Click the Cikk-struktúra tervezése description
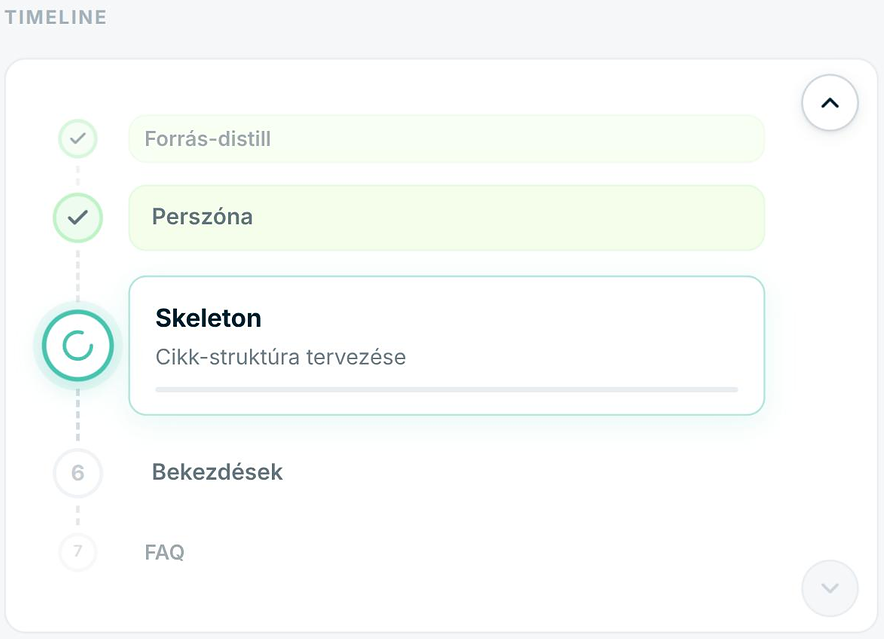The width and height of the screenshot is (884, 639). [281, 357]
